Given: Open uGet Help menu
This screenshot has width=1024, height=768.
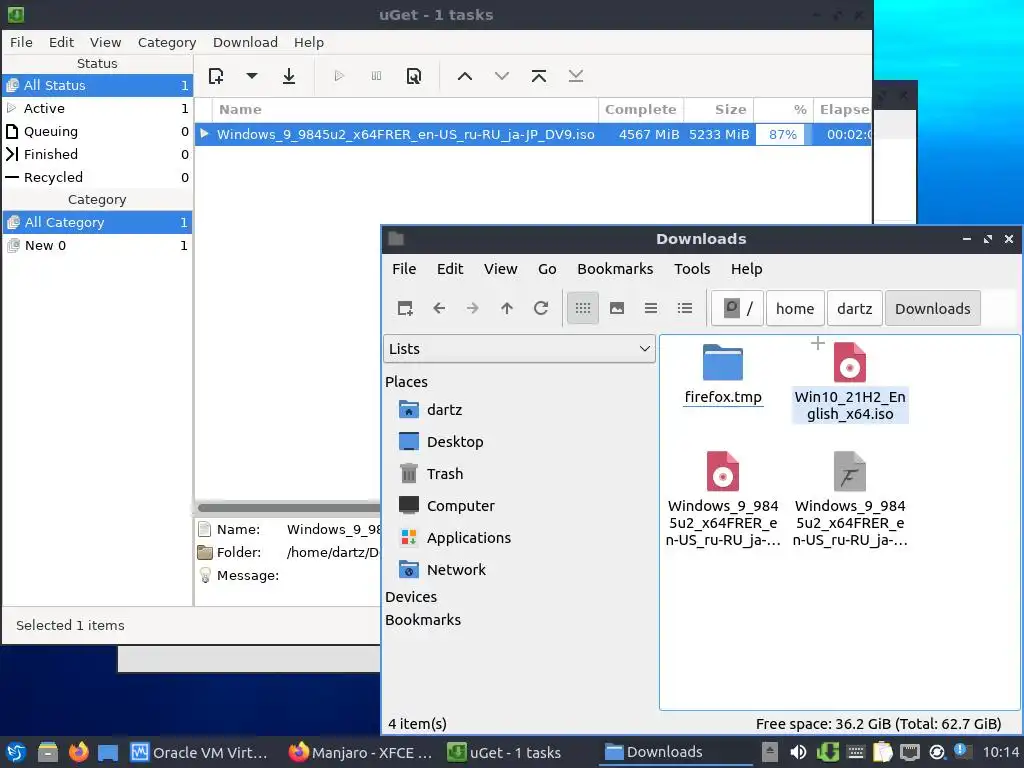Looking at the screenshot, I should 308,42.
